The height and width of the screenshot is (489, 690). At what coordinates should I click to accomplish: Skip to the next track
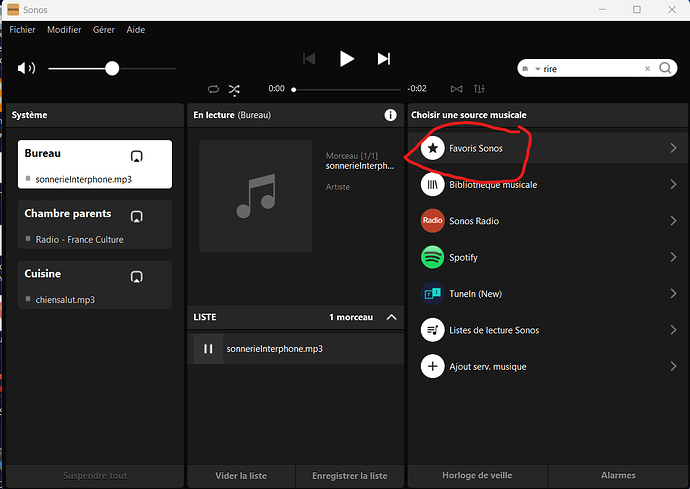click(384, 59)
